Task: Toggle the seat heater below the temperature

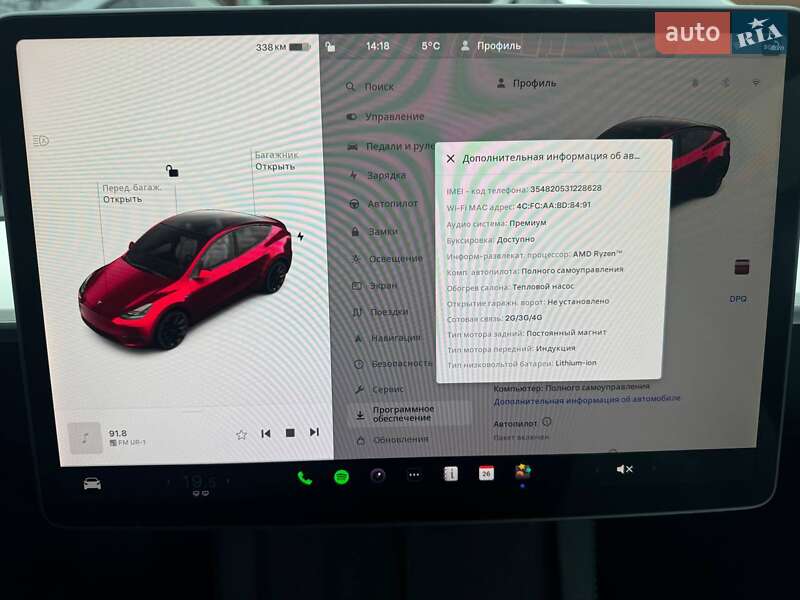Action: click(x=198, y=492)
